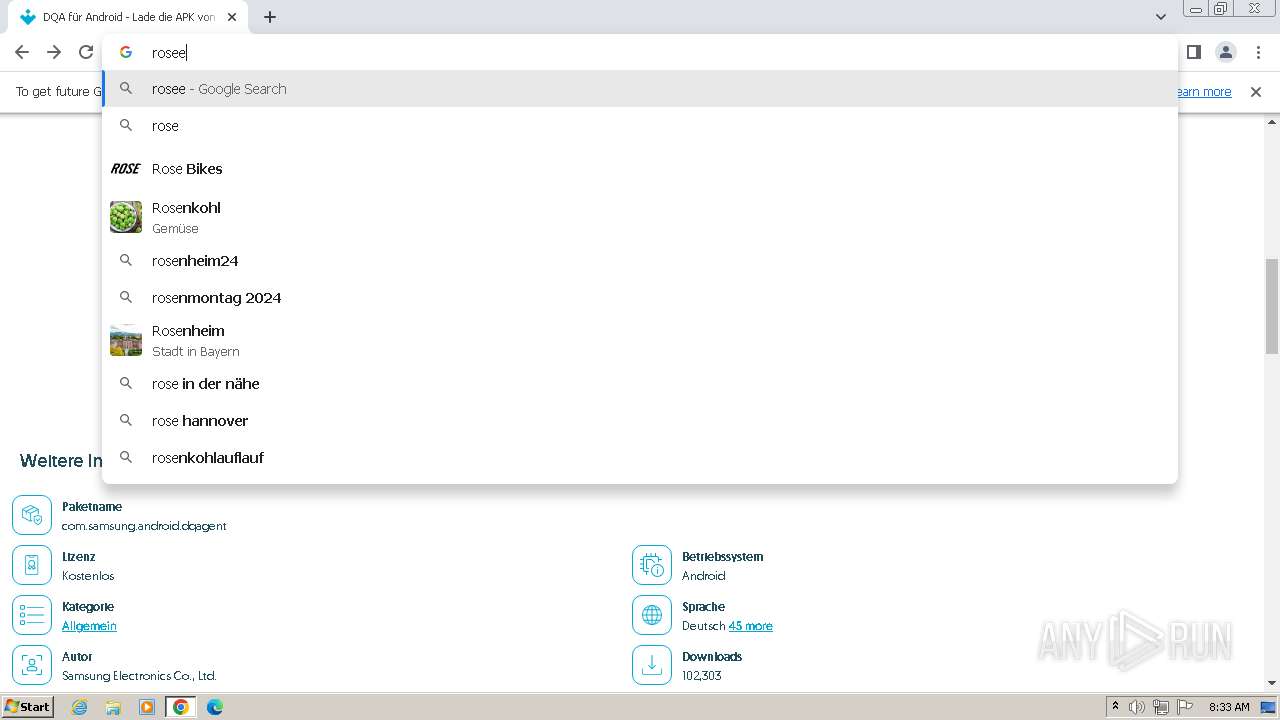Pick the 'rose hannover' suggestion

[x=640, y=421]
